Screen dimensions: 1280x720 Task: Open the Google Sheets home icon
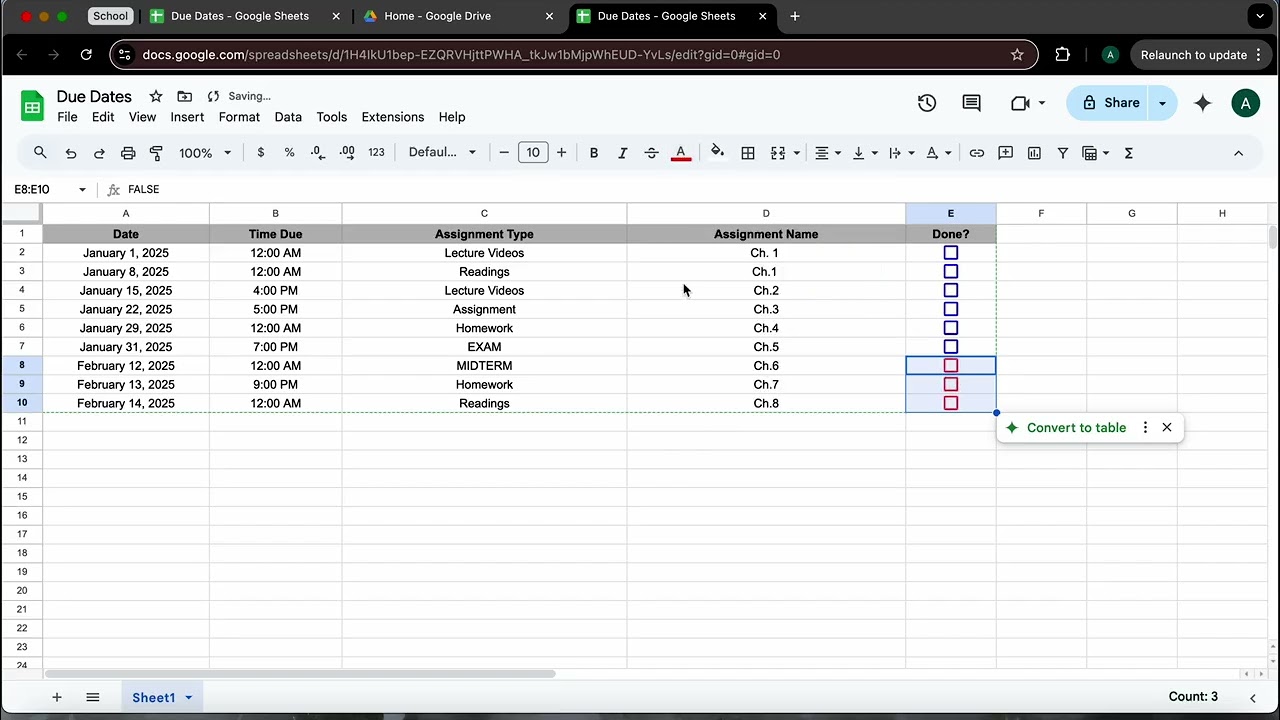click(32, 106)
